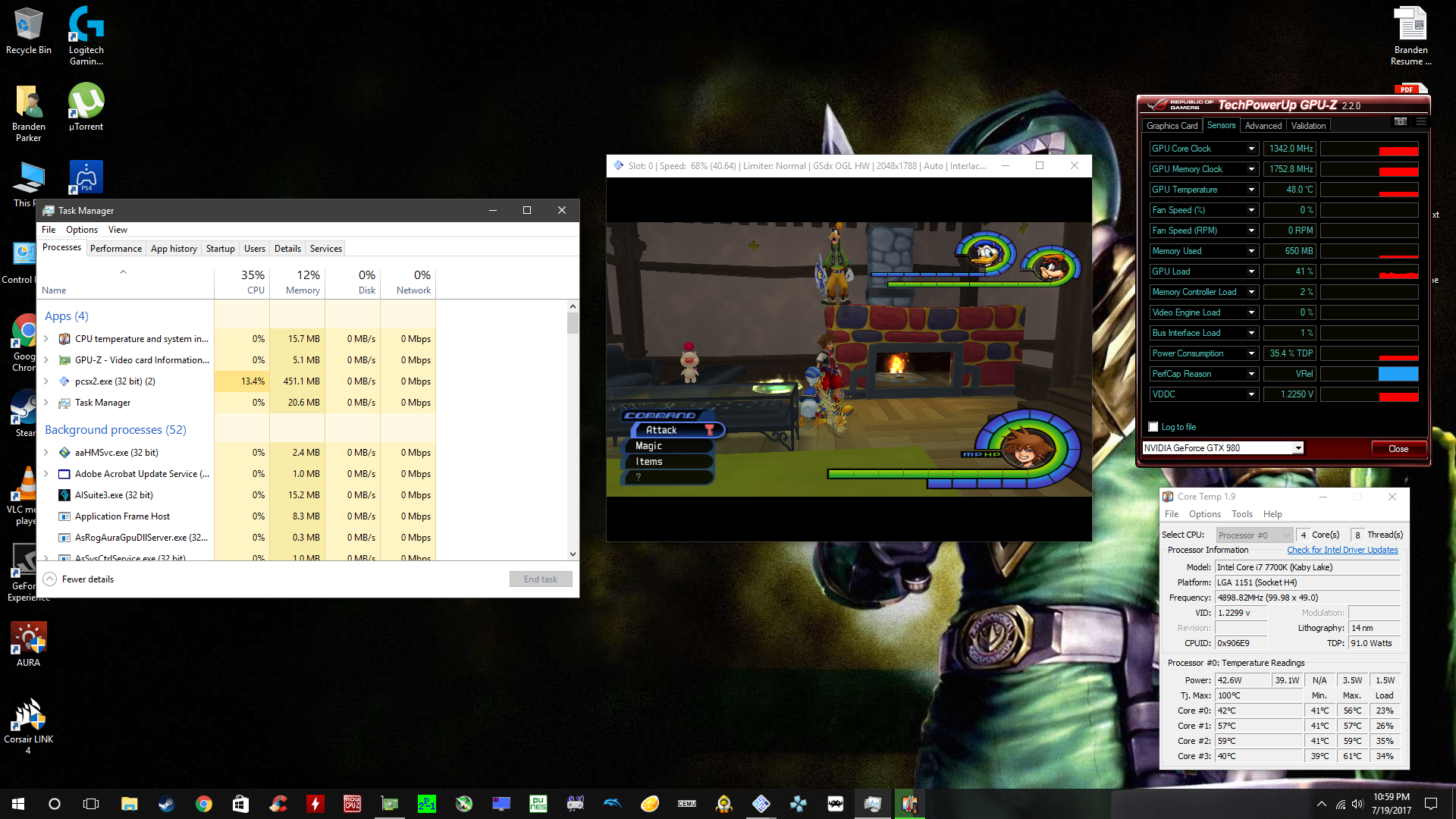Enable the Log to file checkbox

coord(1153,427)
